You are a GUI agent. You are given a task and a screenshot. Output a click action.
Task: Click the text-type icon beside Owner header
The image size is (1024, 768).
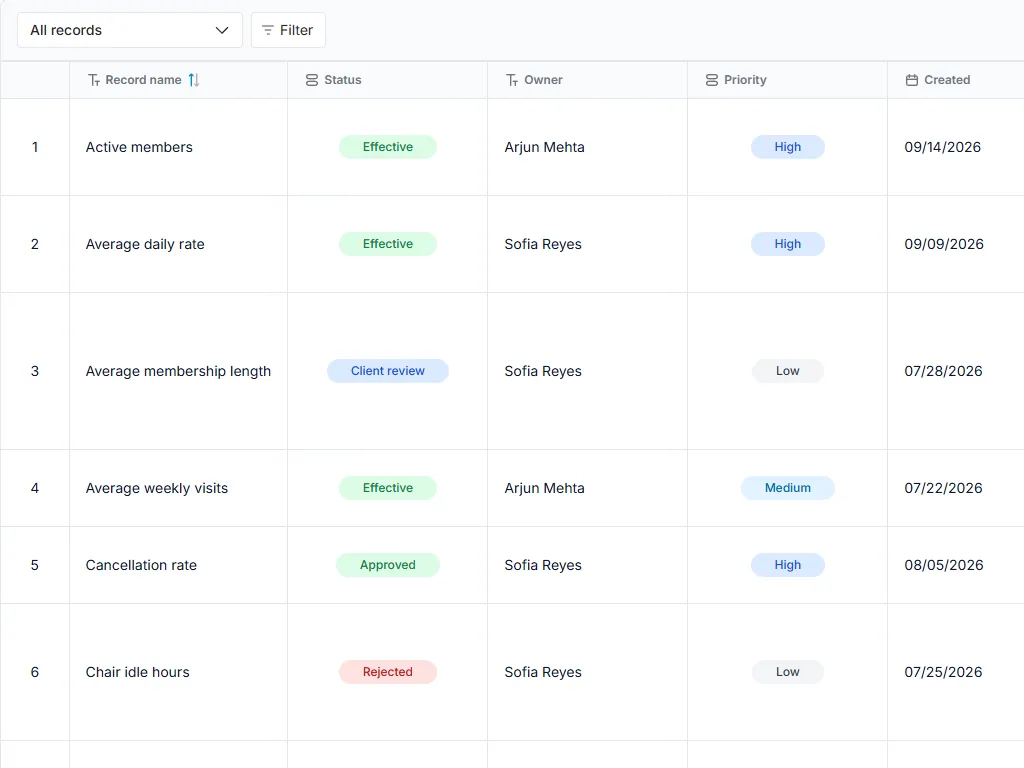pyautogui.click(x=512, y=80)
